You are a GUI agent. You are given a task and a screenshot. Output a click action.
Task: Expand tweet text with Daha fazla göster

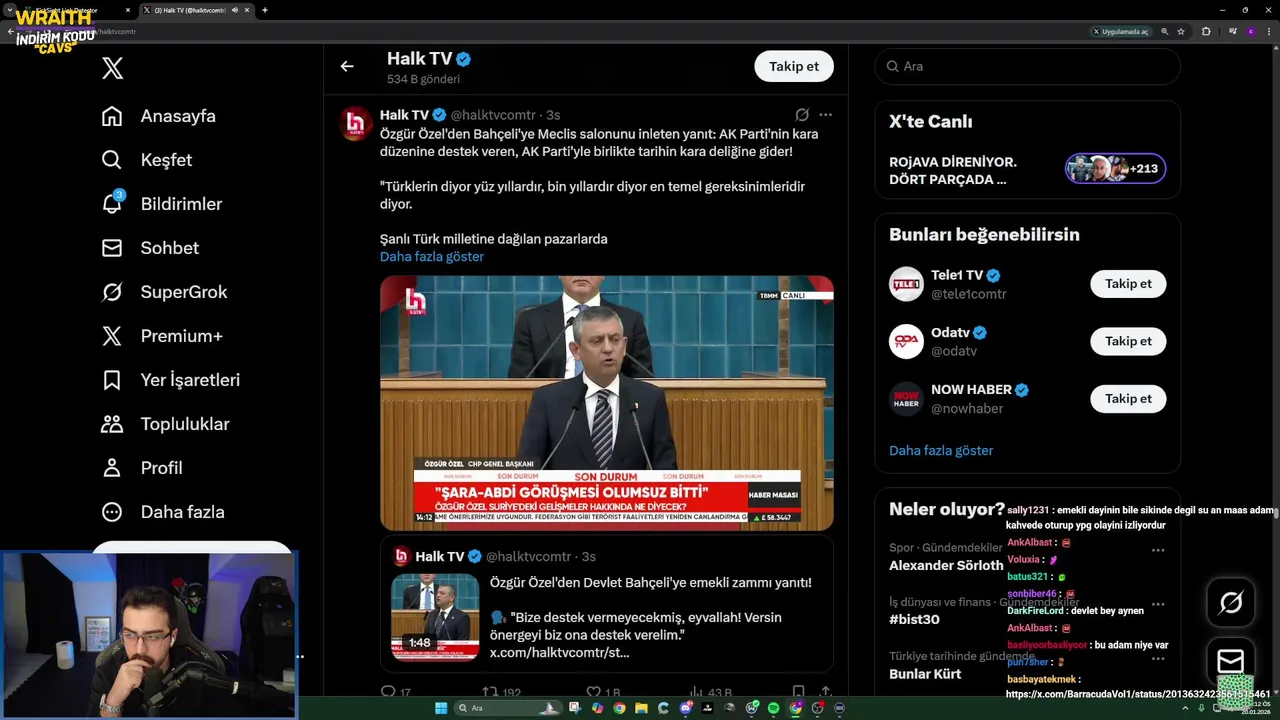tap(432, 257)
